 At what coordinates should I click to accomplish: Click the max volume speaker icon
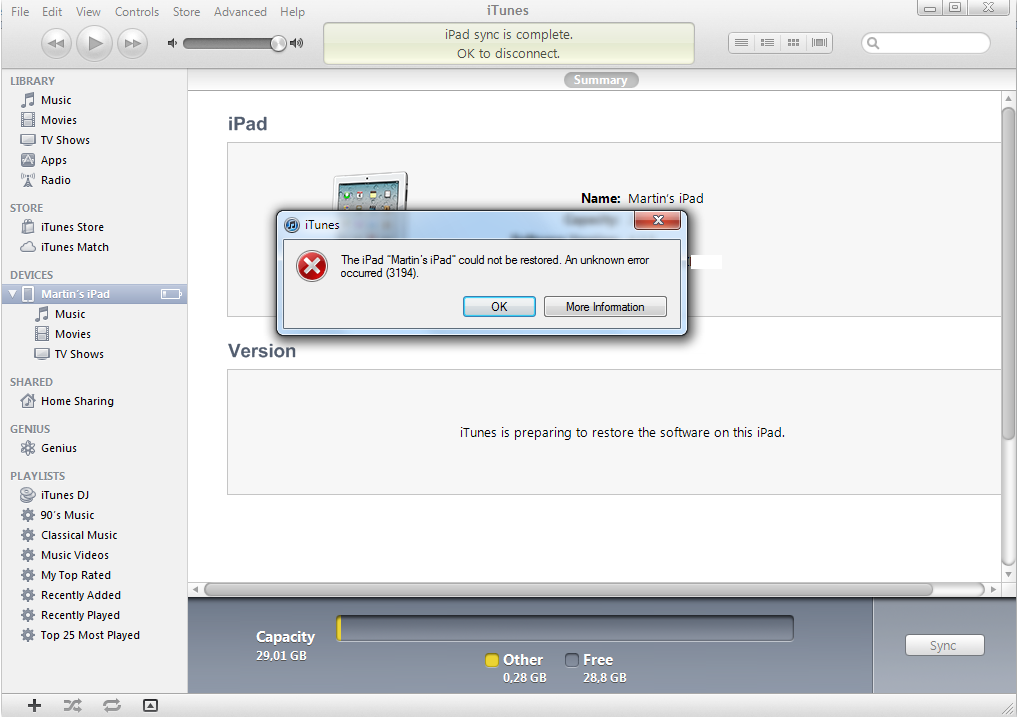(297, 43)
